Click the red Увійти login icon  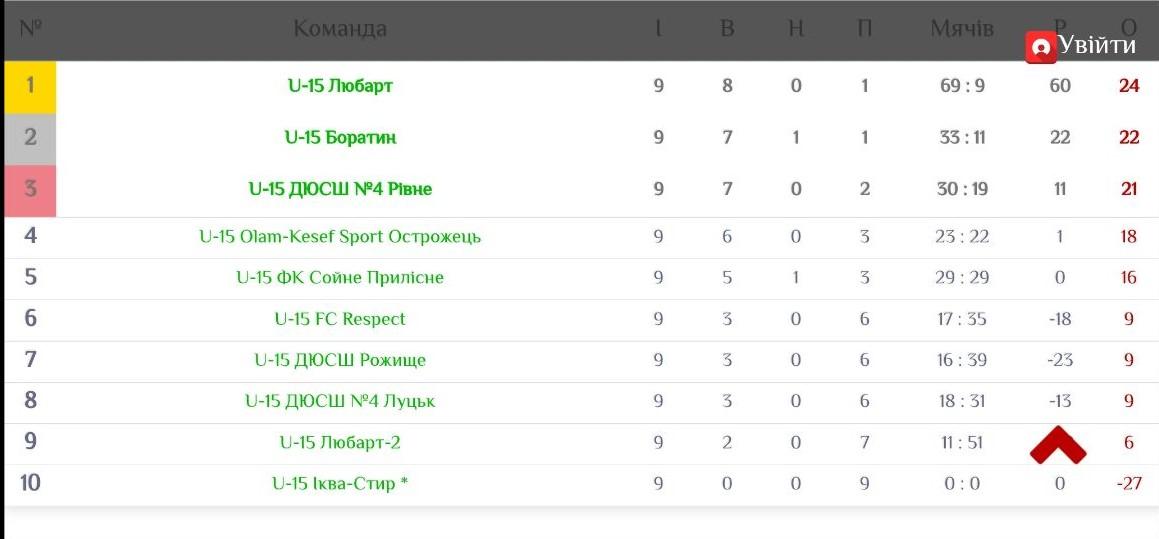[x=1041, y=46]
